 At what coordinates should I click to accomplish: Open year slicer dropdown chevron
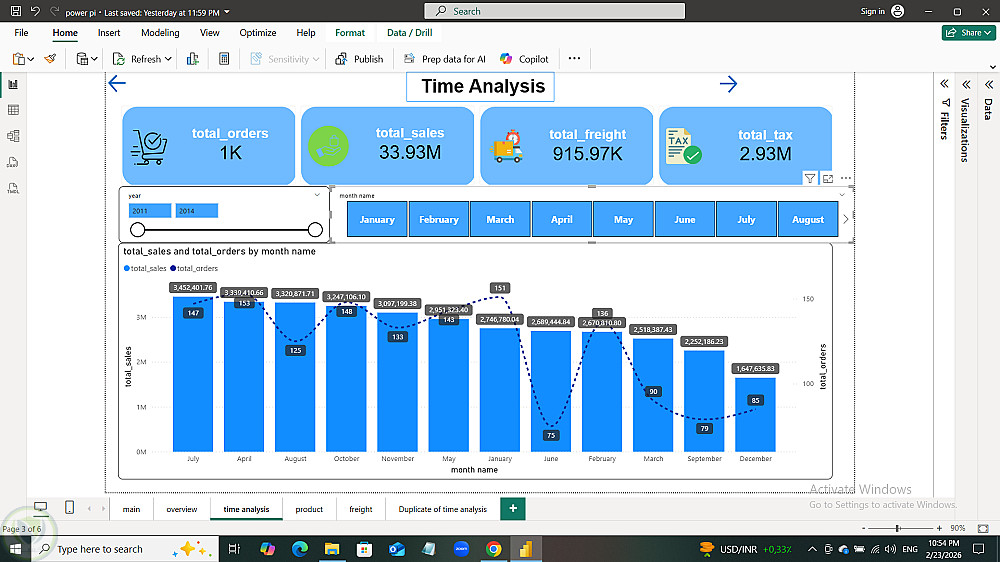pyautogui.click(x=317, y=195)
